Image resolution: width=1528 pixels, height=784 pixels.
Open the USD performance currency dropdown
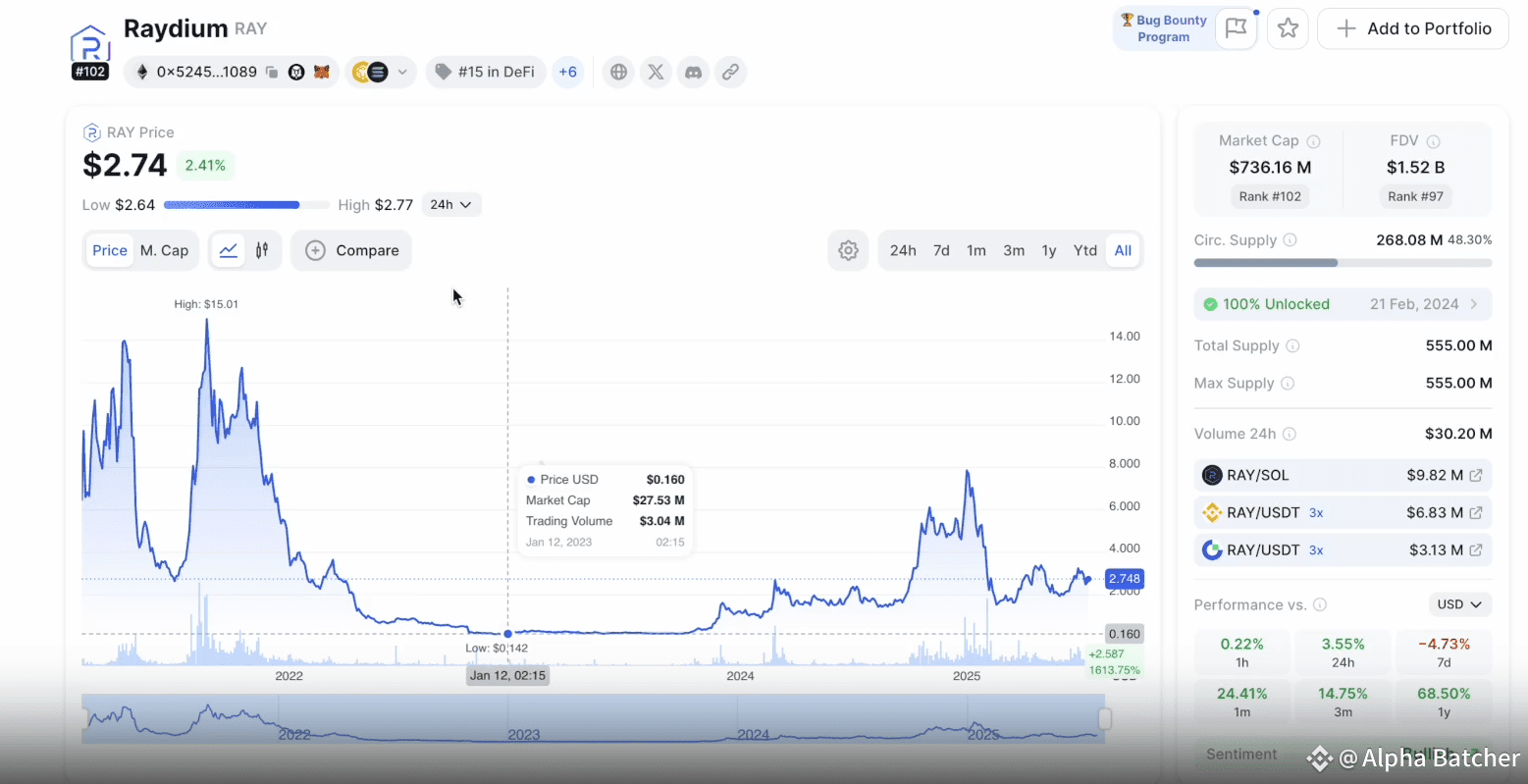(x=1460, y=604)
